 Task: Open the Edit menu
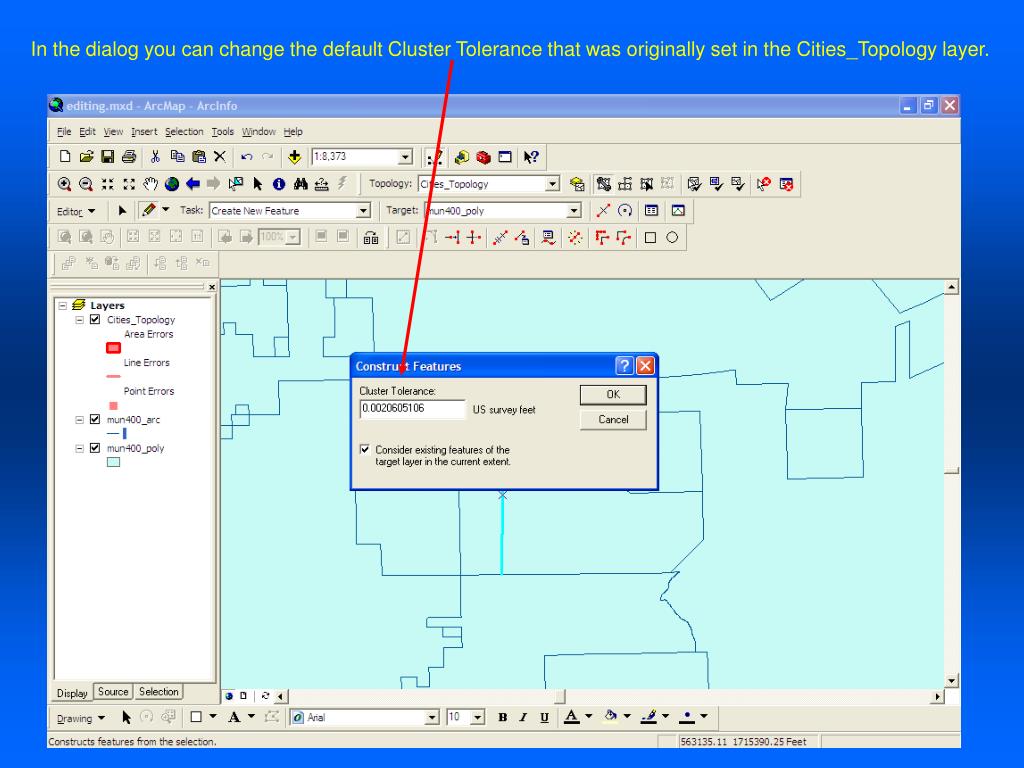(x=88, y=131)
